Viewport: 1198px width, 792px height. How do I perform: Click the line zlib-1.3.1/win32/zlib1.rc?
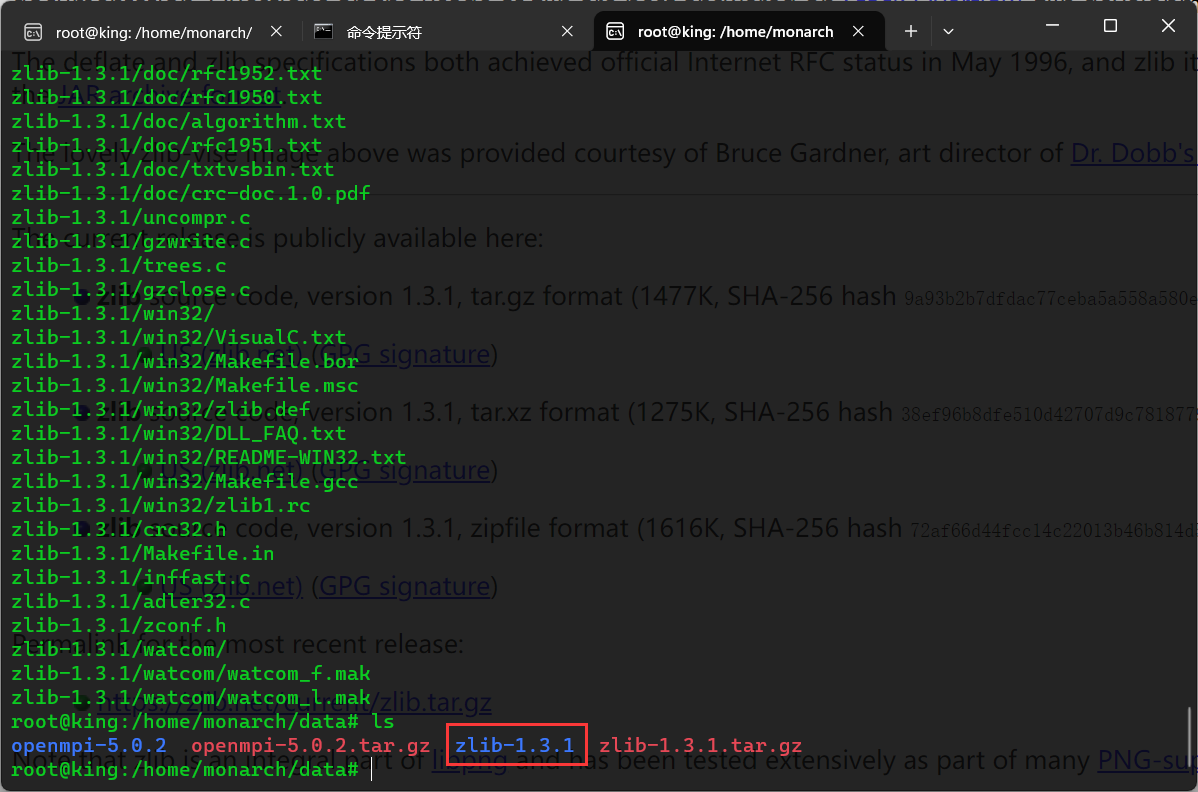160,506
